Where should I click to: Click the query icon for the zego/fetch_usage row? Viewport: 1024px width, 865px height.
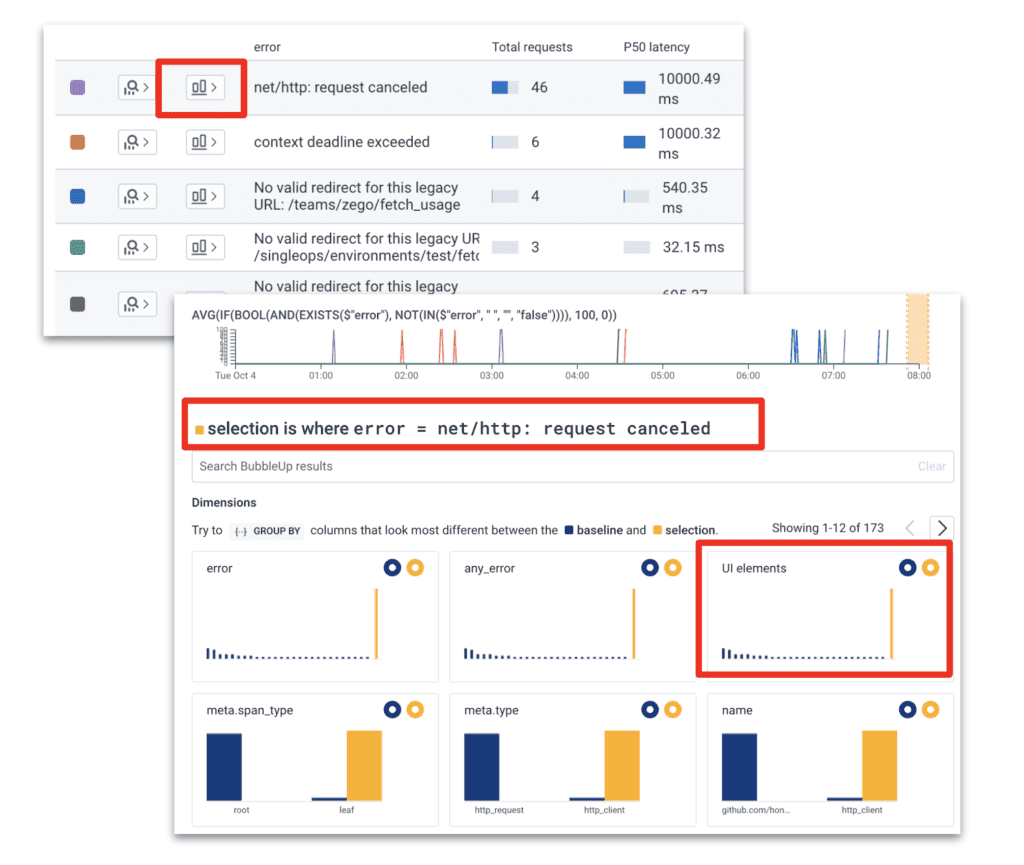pos(136,196)
